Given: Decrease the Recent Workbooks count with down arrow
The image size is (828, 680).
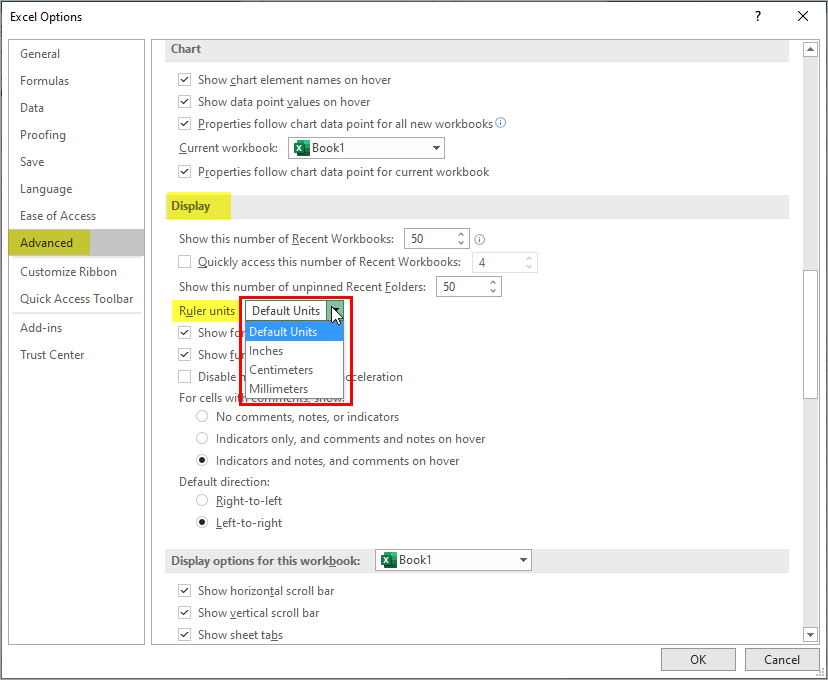Looking at the screenshot, I should pyautogui.click(x=461, y=243).
